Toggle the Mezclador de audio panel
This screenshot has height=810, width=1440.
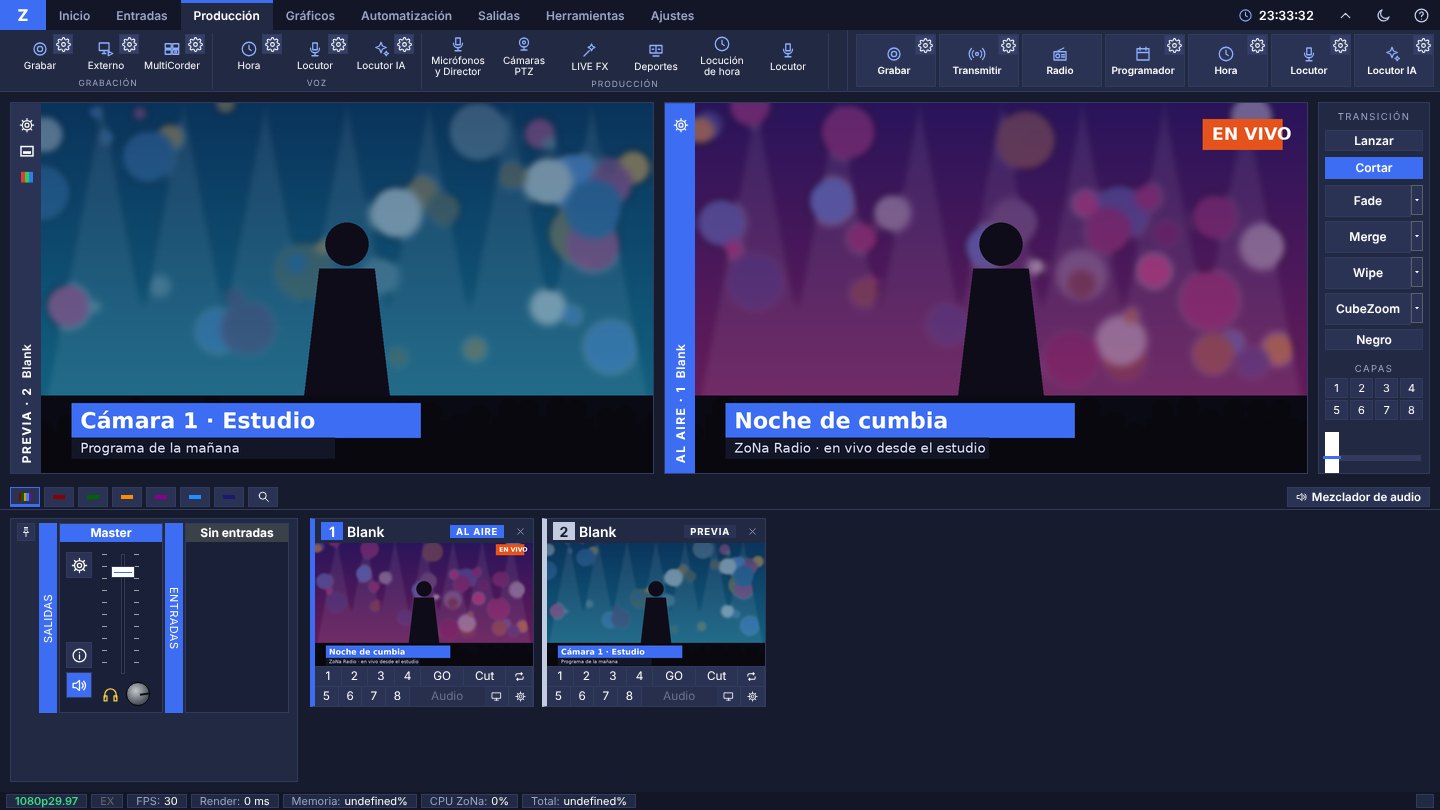point(1358,496)
